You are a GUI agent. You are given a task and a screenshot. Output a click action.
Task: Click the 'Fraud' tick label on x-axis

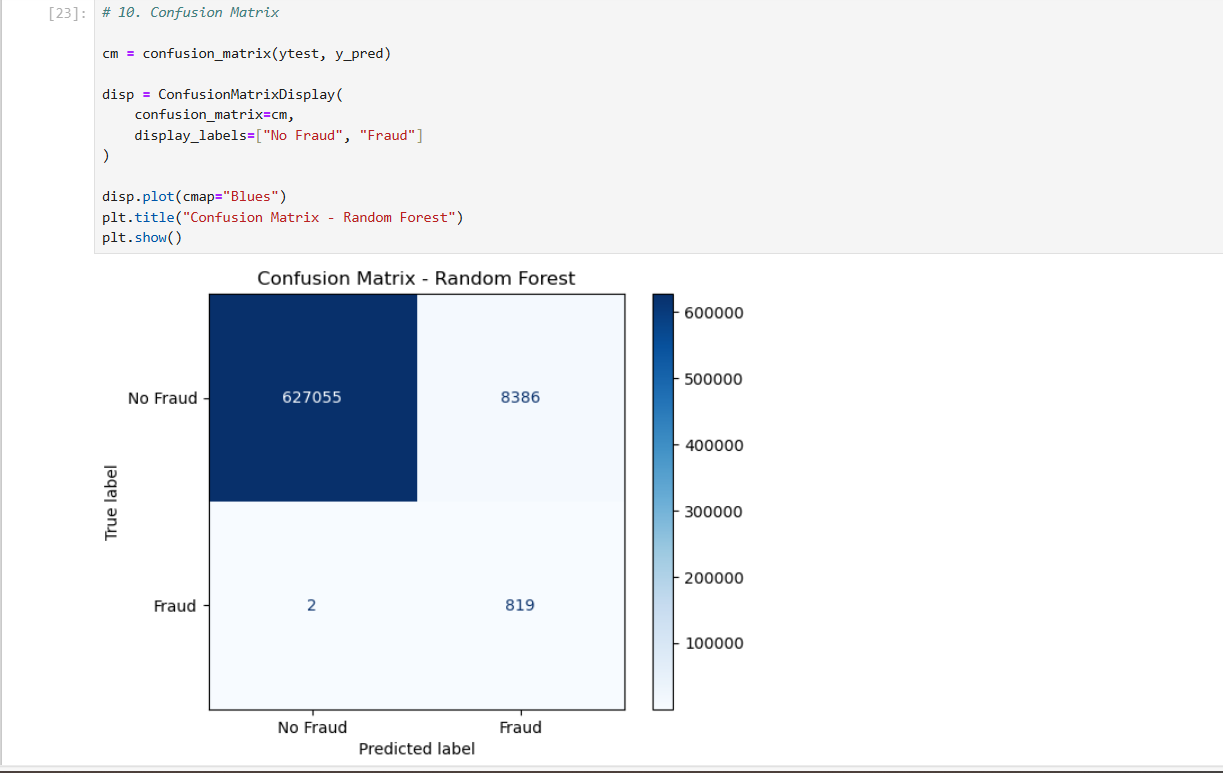tap(520, 727)
